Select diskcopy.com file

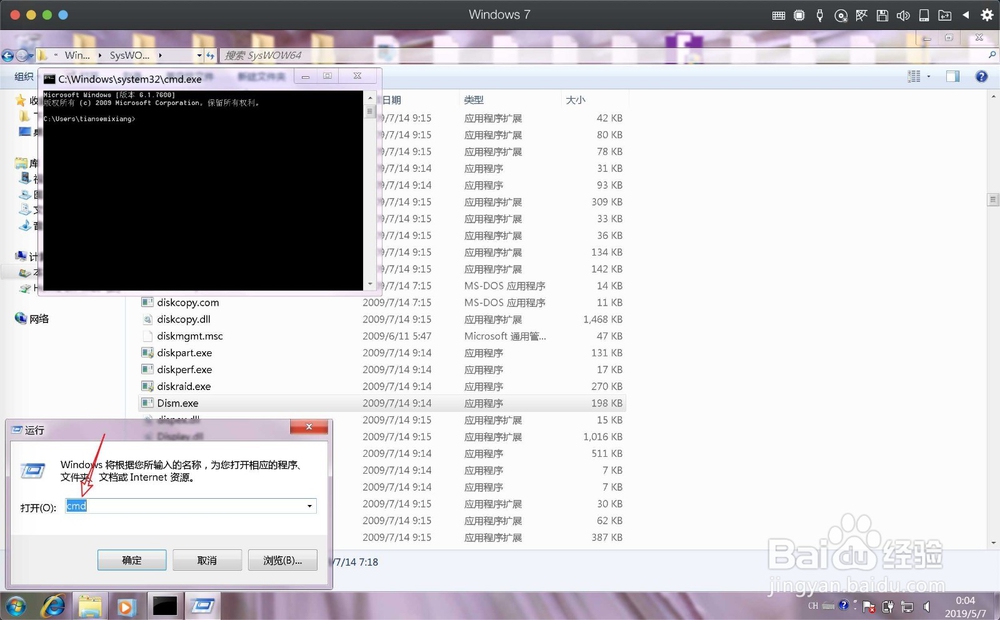(x=188, y=302)
